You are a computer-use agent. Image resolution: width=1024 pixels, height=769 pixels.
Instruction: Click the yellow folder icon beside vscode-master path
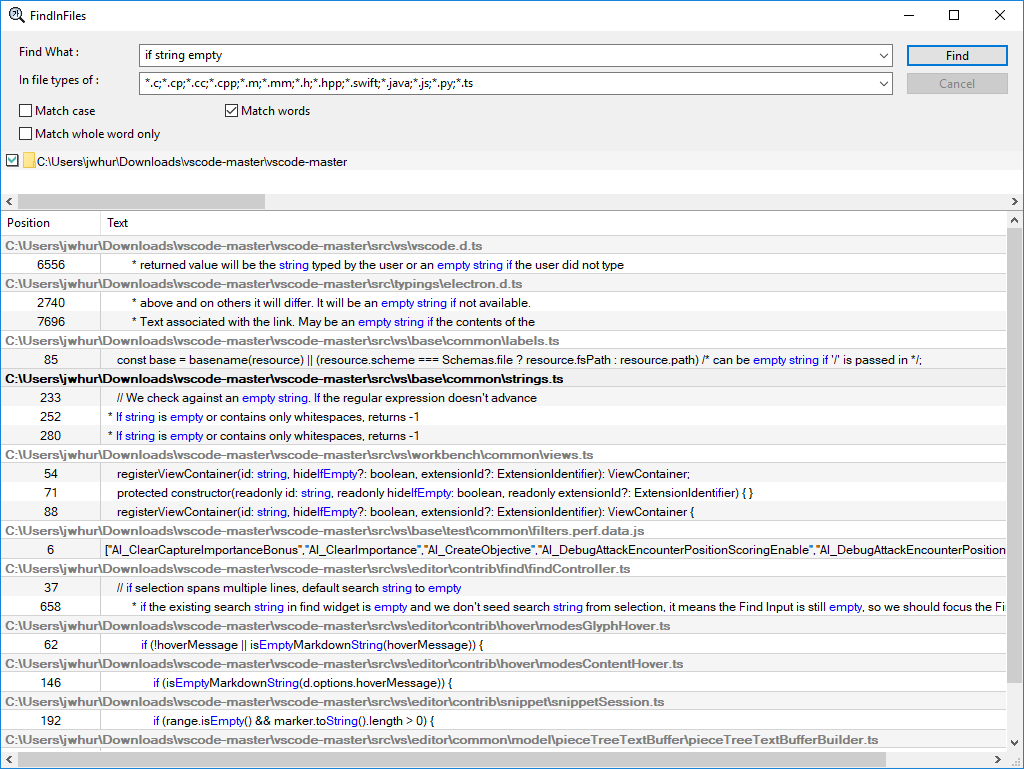(x=29, y=161)
